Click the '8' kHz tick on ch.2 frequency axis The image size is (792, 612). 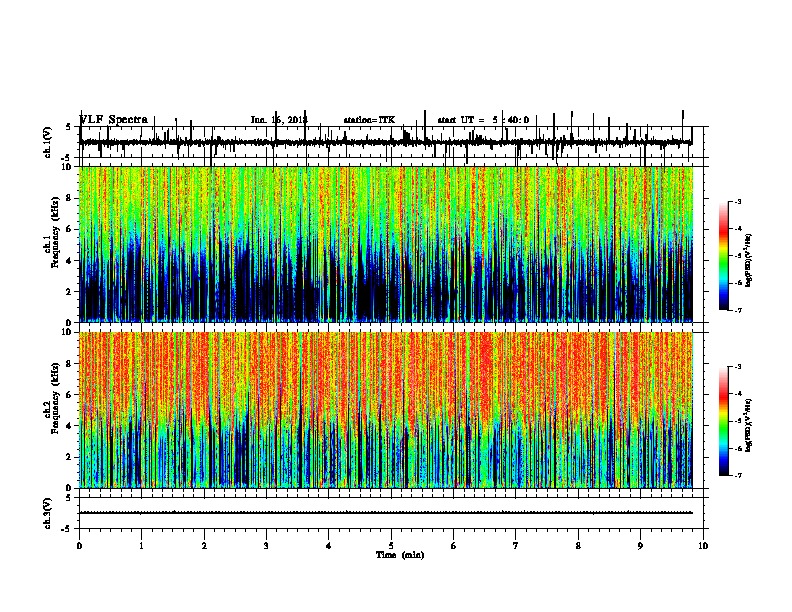tap(69, 364)
